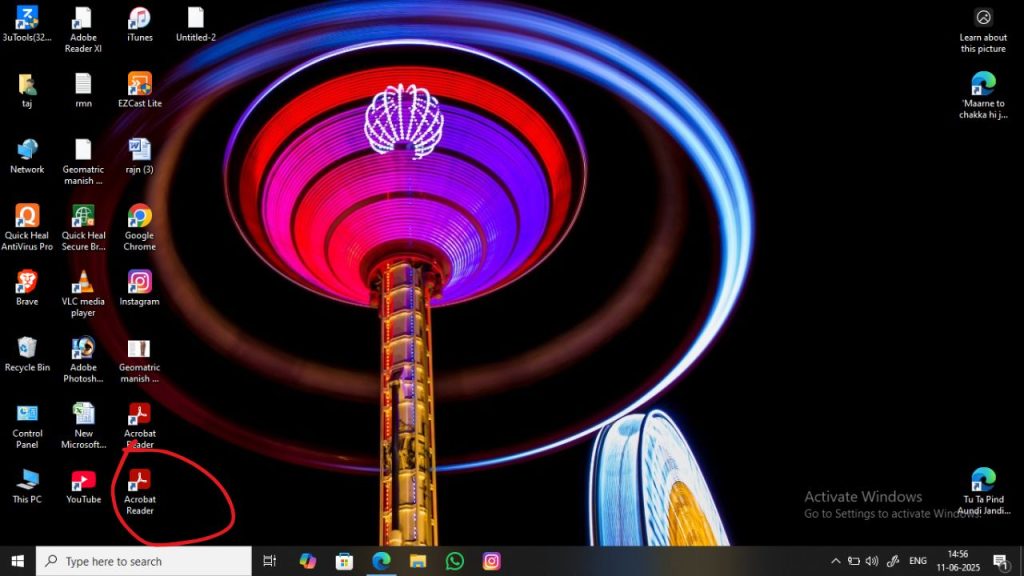The image size is (1024, 576).
Task: Open the Windows Start menu
Action: [18, 561]
